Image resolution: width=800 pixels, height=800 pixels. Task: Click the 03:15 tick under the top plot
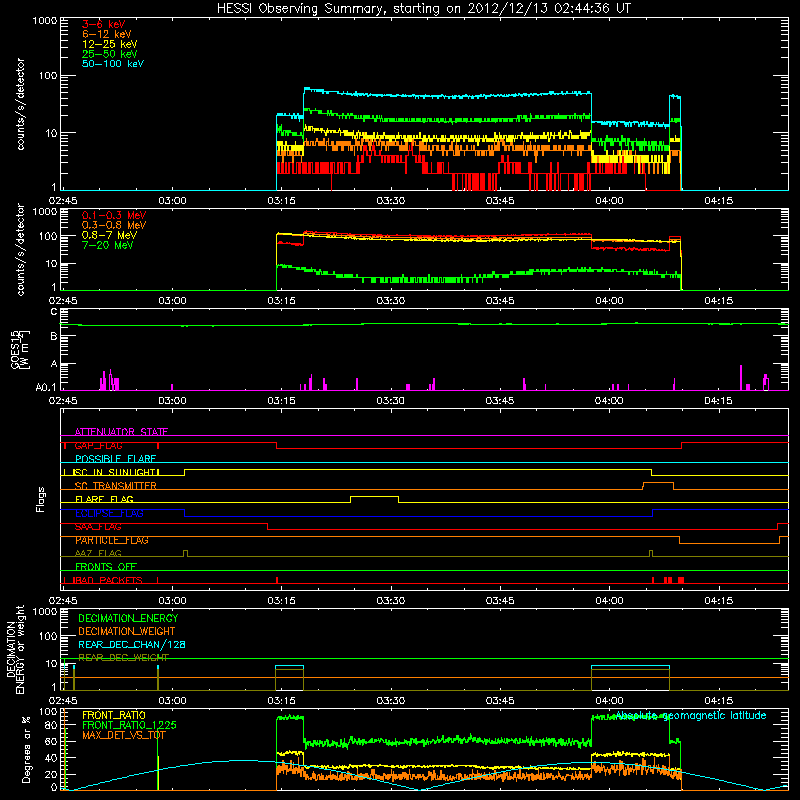coord(281,201)
